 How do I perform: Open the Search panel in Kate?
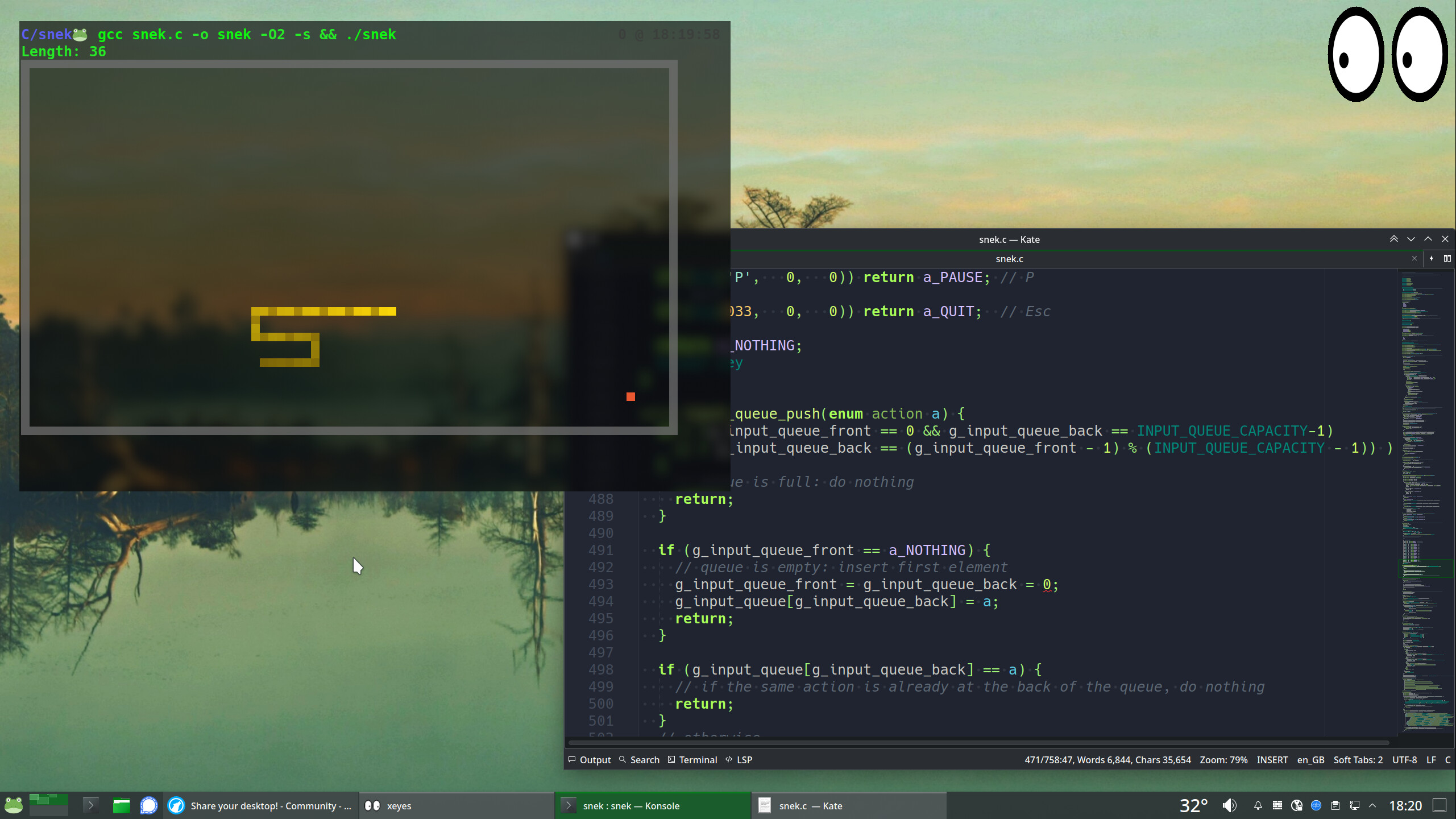pyautogui.click(x=639, y=760)
